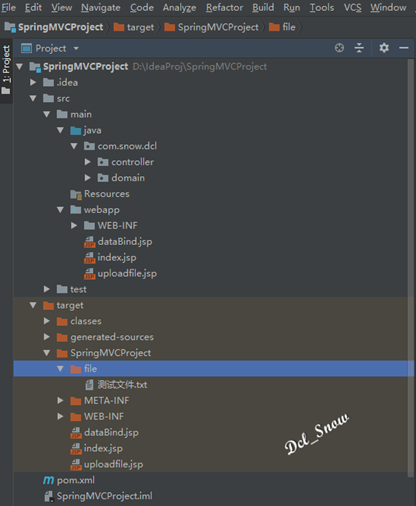Select uploadfile.jsp icon under target

pos(76,465)
